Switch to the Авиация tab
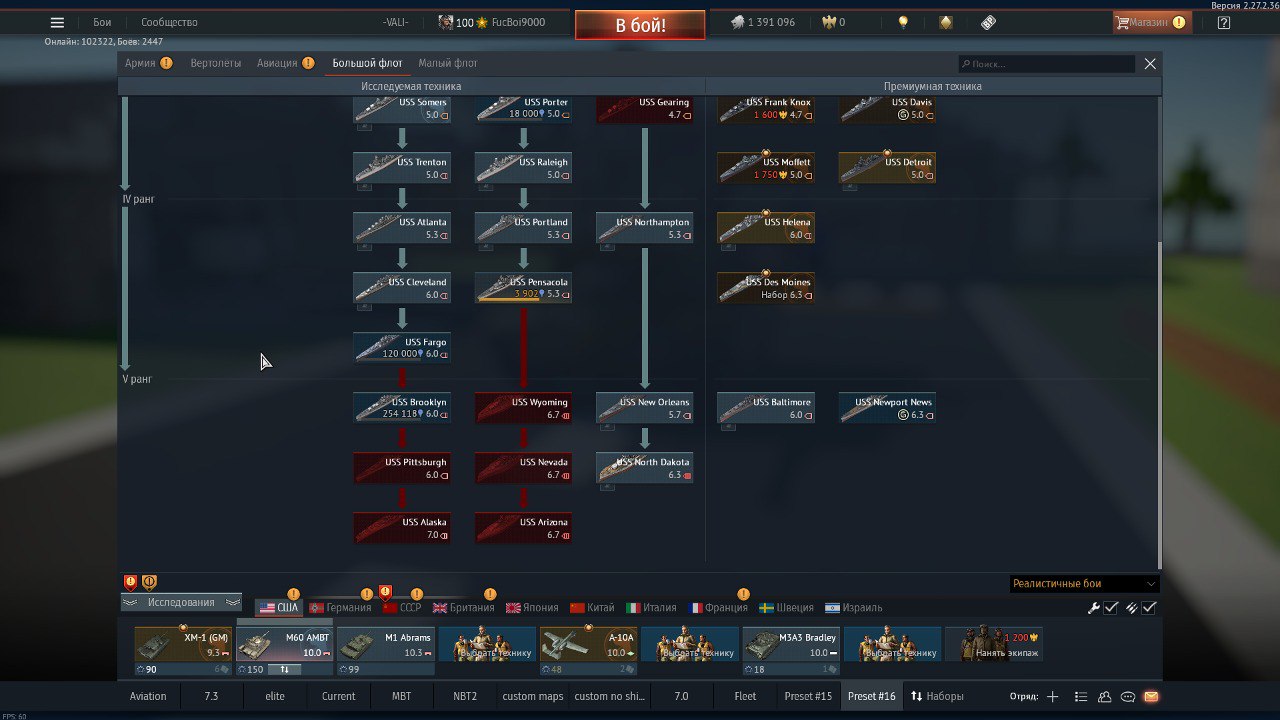Viewport: 1280px width, 720px height. (277, 63)
